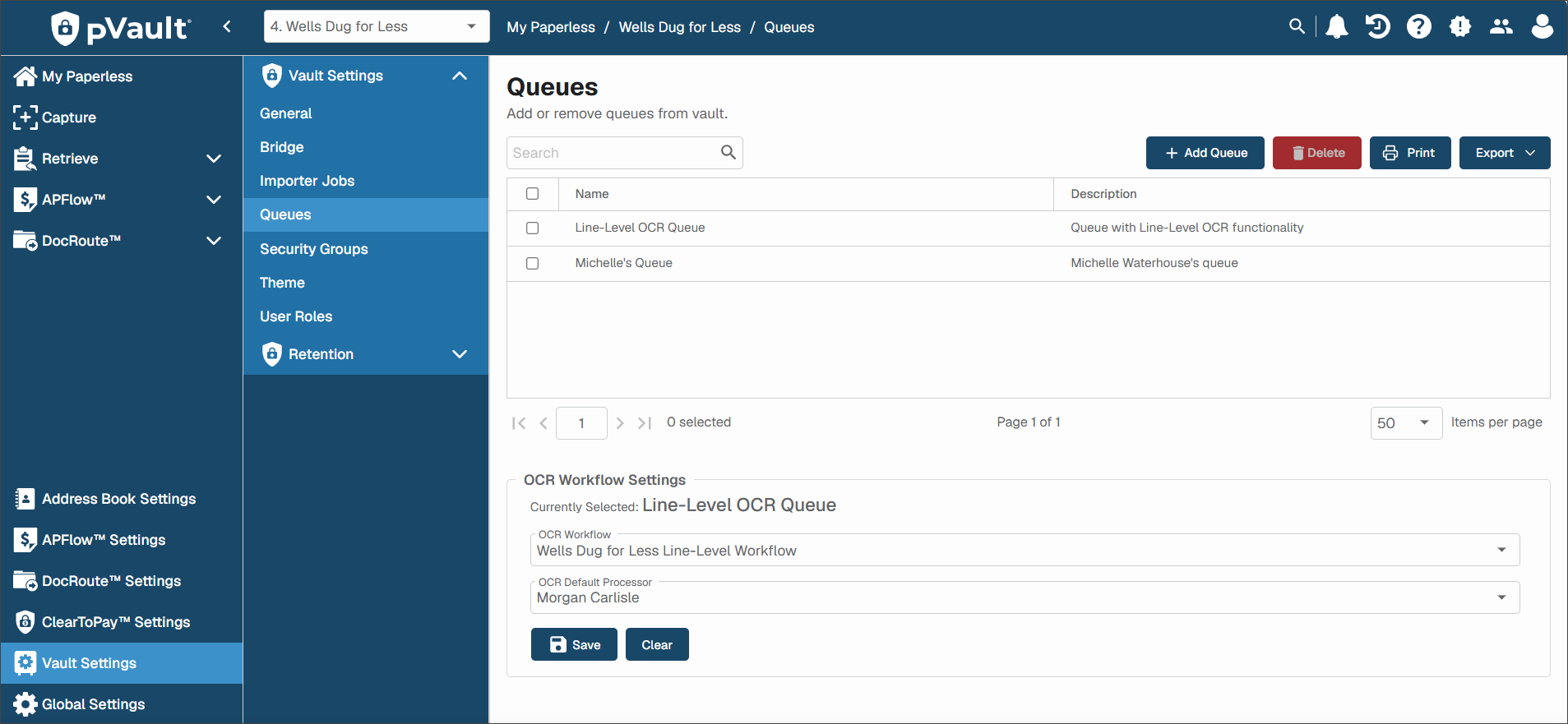The width and height of the screenshot is (1568, 724).
Task: Open the vault selector dropdown
Action: point(377,26)
